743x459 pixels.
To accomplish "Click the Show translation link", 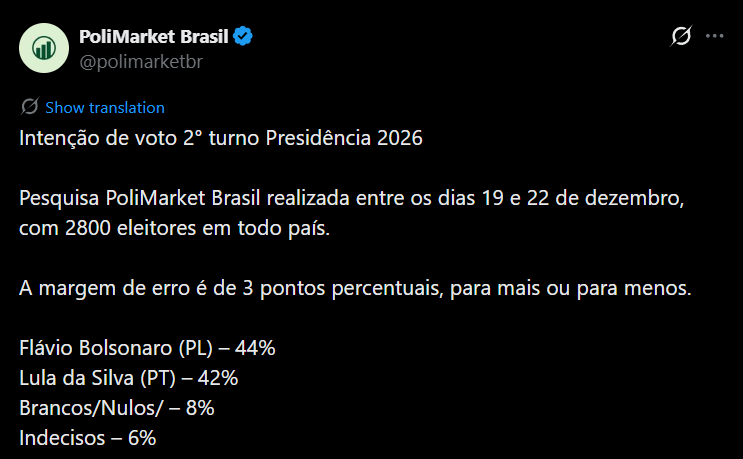I will pos(104,107).
